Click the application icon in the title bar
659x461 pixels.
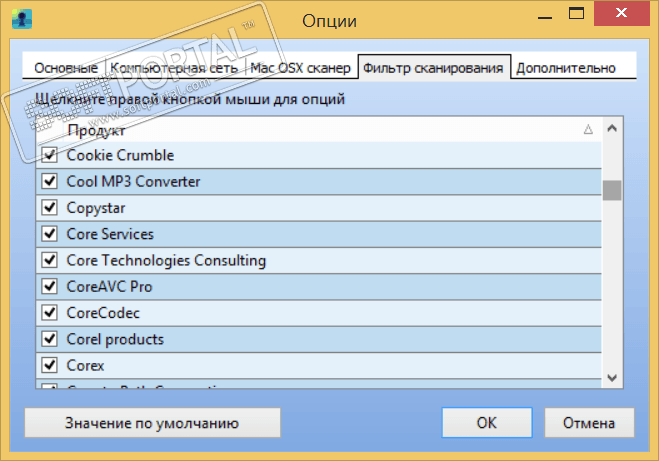pyautogui.click(x=22, y=19)
